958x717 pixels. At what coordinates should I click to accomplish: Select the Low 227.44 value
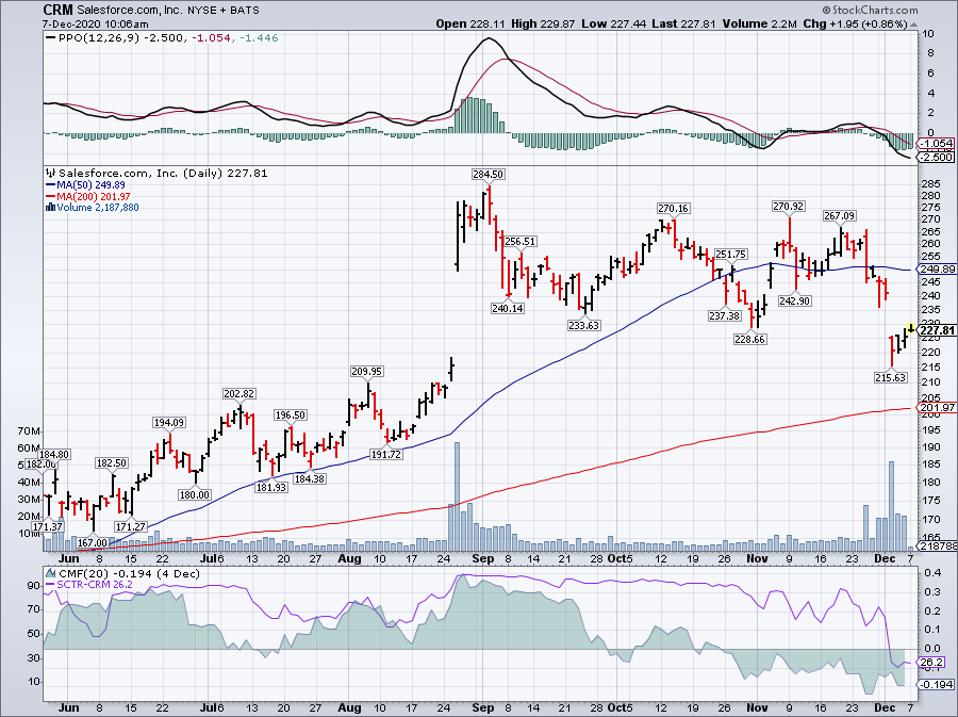click(613, 24)
